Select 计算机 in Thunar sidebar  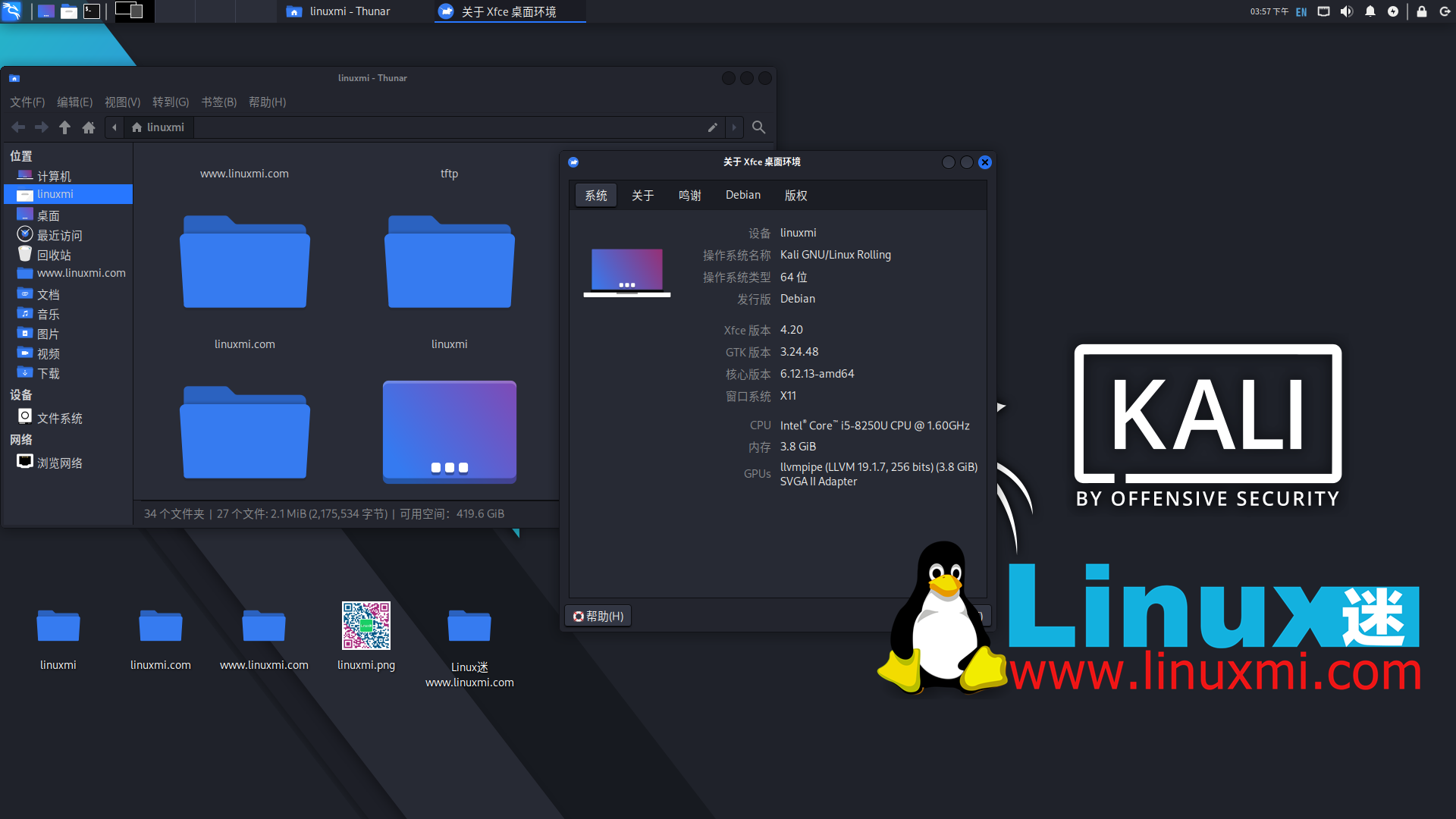(68, 176)
